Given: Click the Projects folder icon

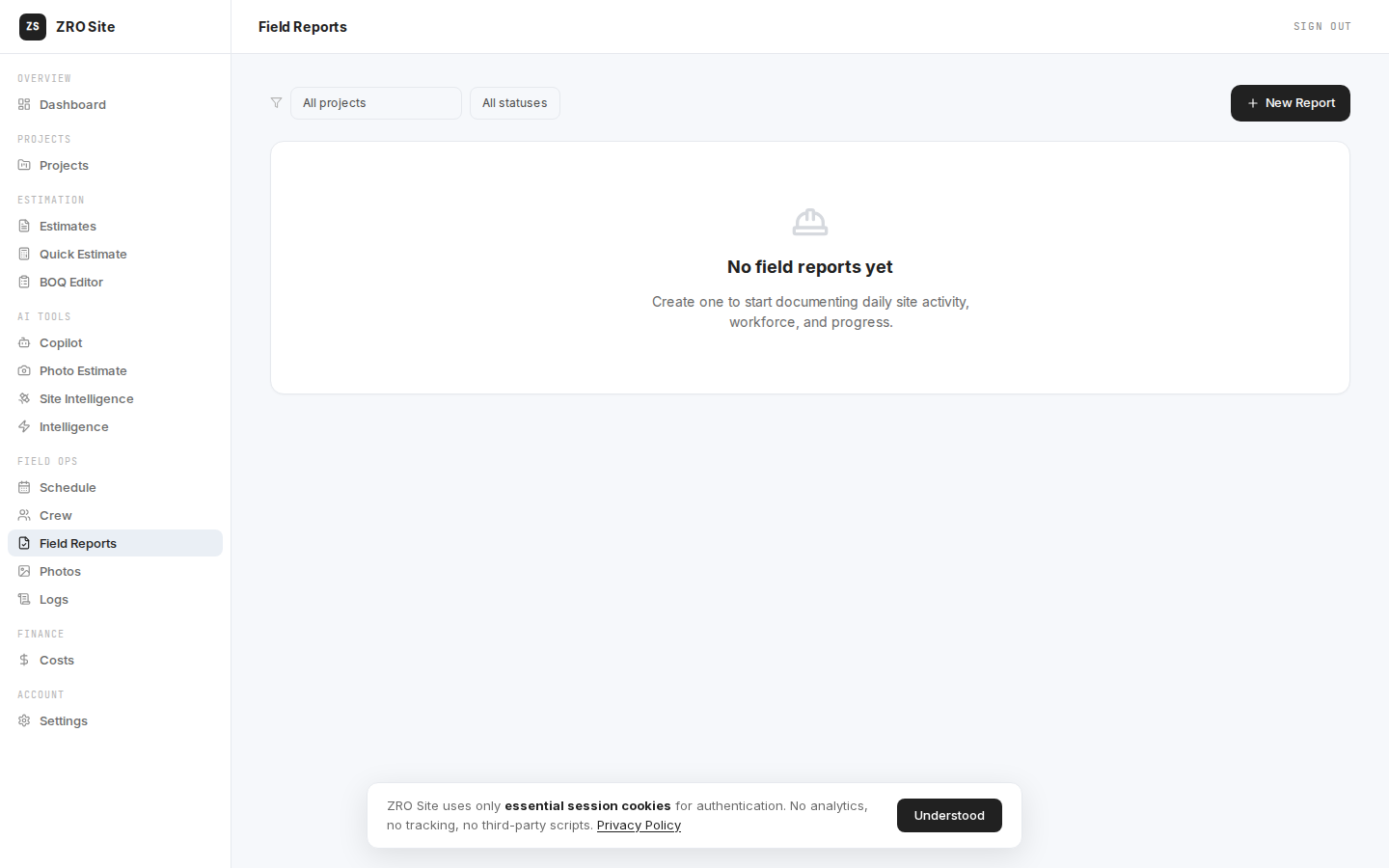Looking at the screenshot, I should pos(24,165).
